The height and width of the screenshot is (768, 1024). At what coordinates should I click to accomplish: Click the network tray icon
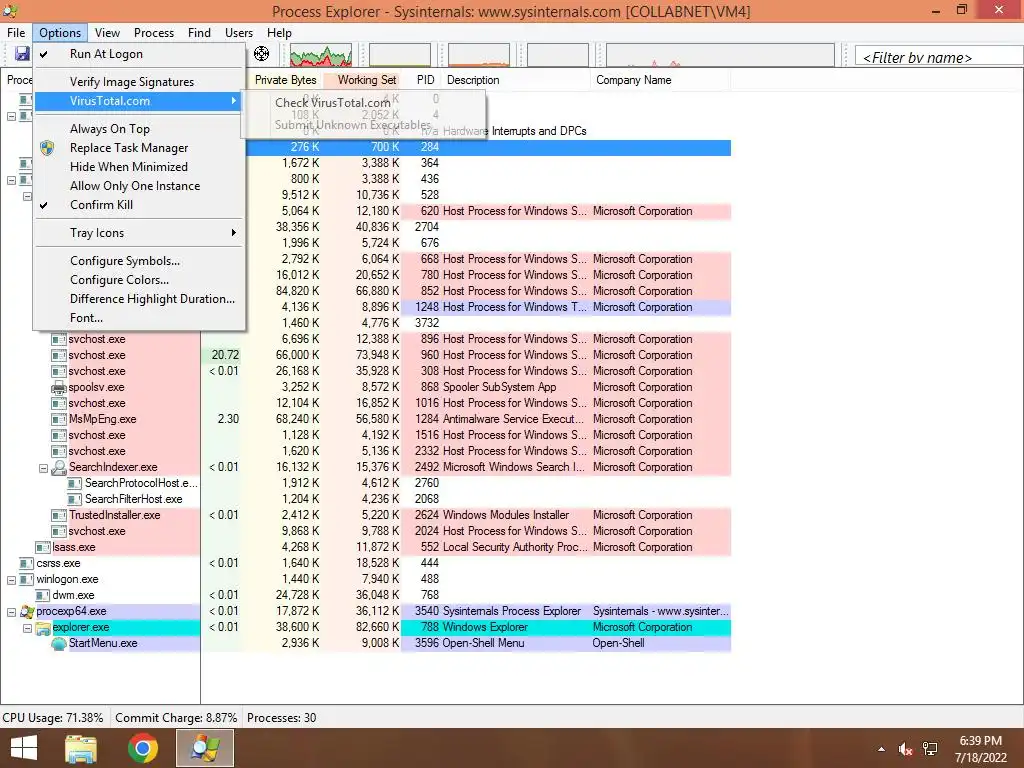[x=930, y=749]
